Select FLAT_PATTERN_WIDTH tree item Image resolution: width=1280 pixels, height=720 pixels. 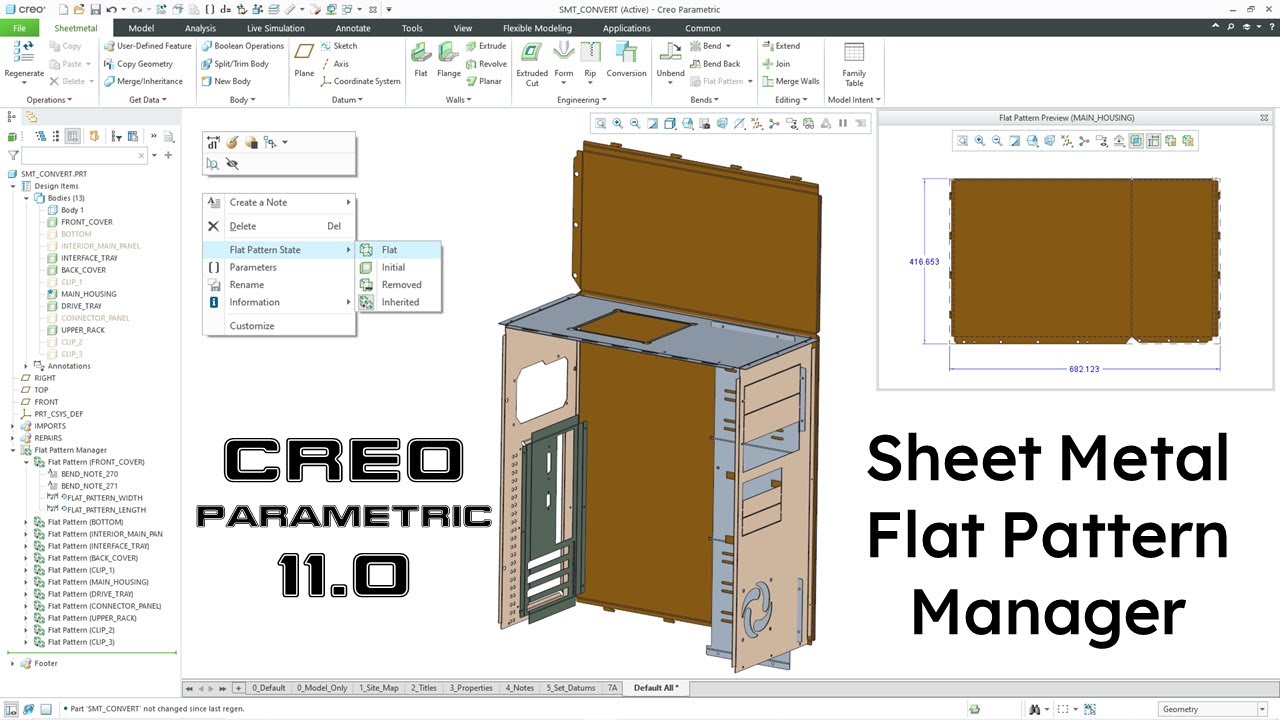(x=94, y=498)
